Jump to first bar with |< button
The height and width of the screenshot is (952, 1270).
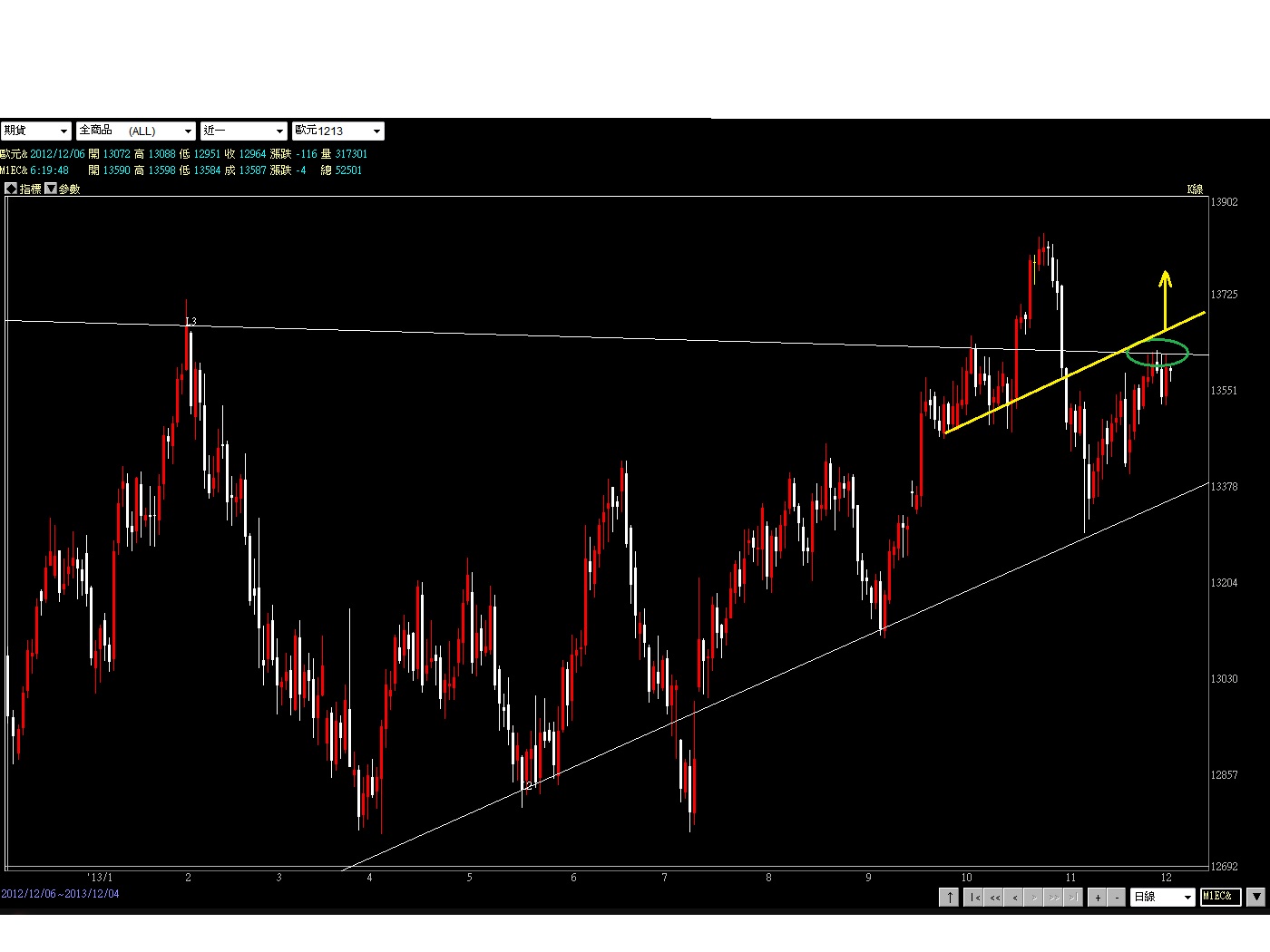click(974, 897)
